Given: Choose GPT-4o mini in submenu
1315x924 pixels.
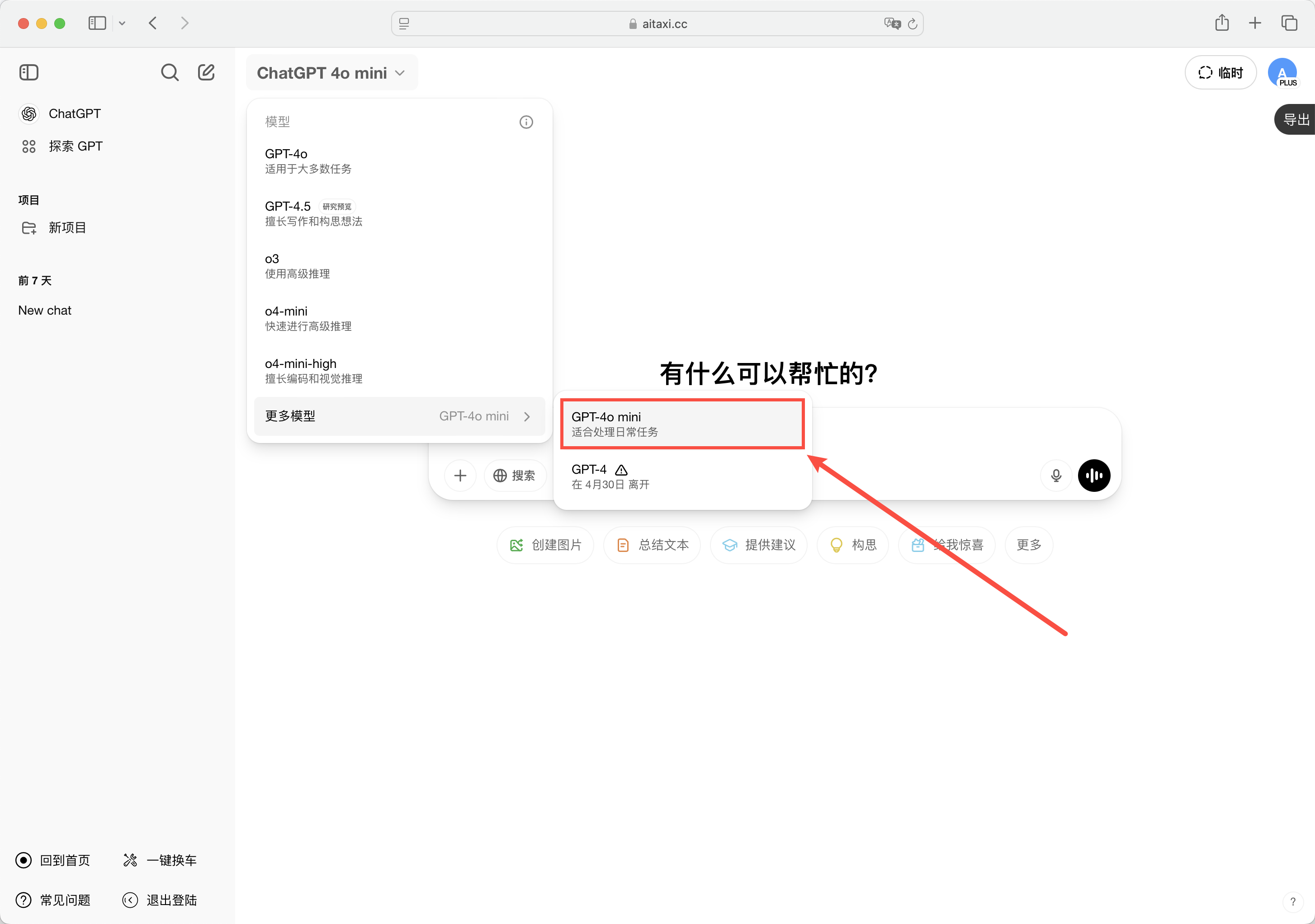Looking at the screenshot, I should (682, 424).
